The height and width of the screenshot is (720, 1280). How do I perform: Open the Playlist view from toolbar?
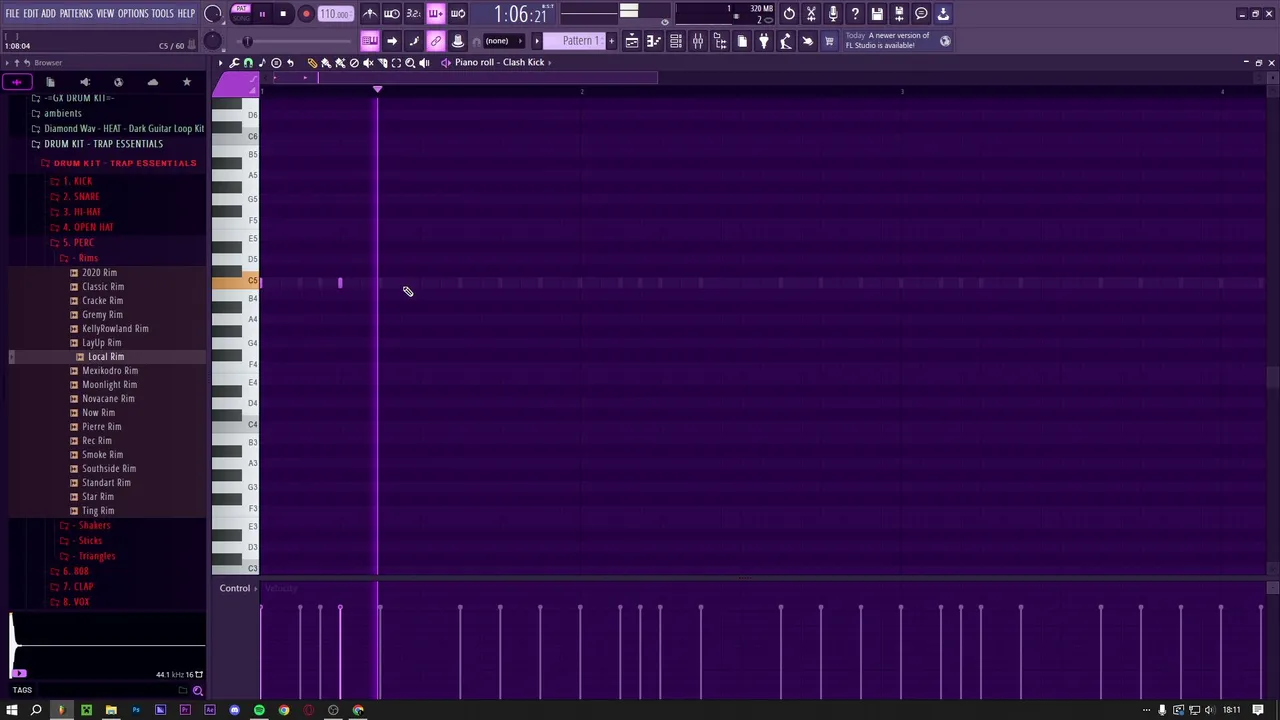[632, 41]
